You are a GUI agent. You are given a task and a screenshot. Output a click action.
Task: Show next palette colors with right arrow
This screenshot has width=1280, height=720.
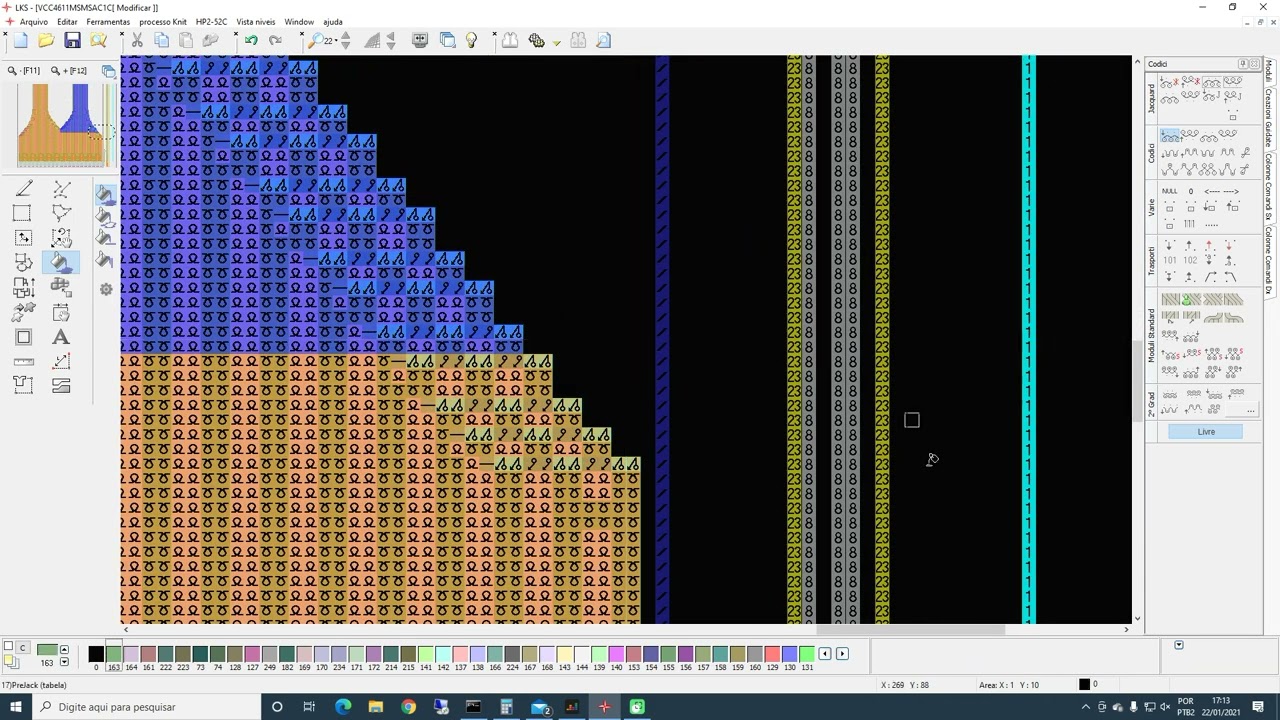(x=842, y=654)
